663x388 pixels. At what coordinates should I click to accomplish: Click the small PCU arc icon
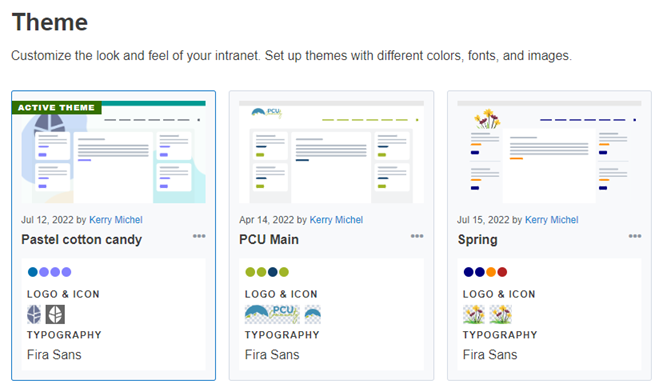[x=312, y=314]
